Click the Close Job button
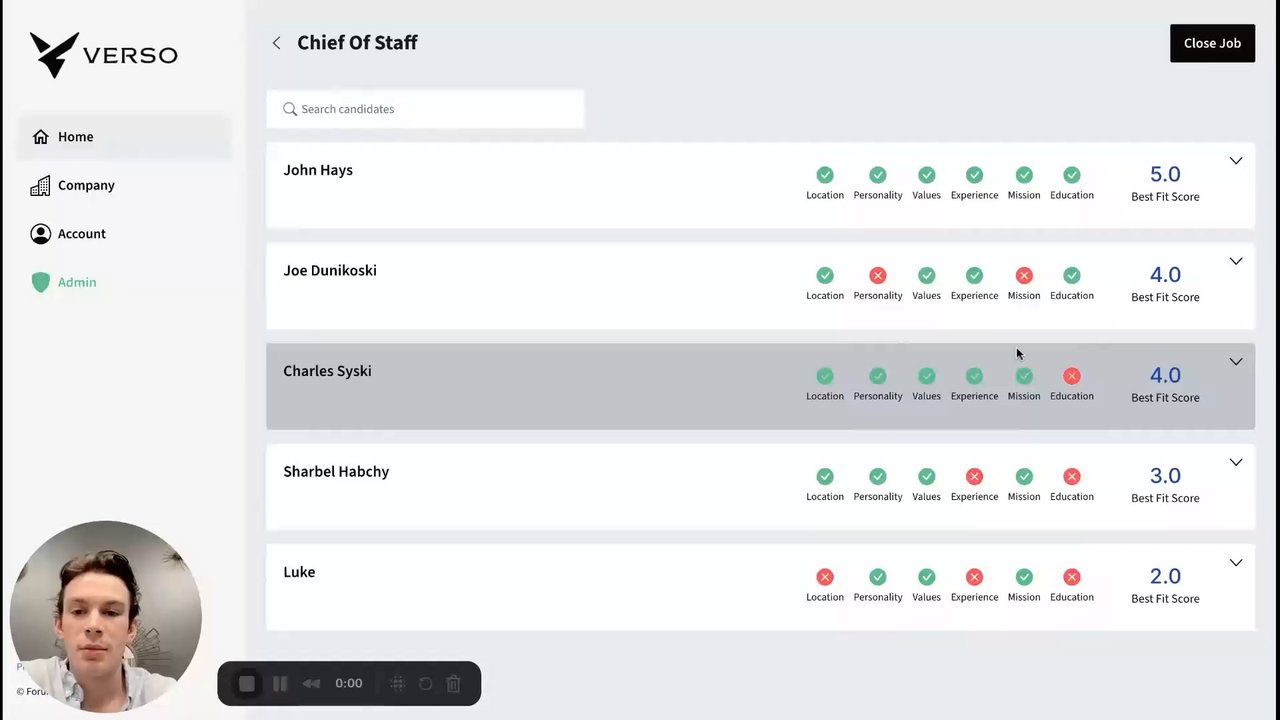Image resolution: width=1280 pixels, height=720 pixels. pyautogui.click(x=1212, y=43)
